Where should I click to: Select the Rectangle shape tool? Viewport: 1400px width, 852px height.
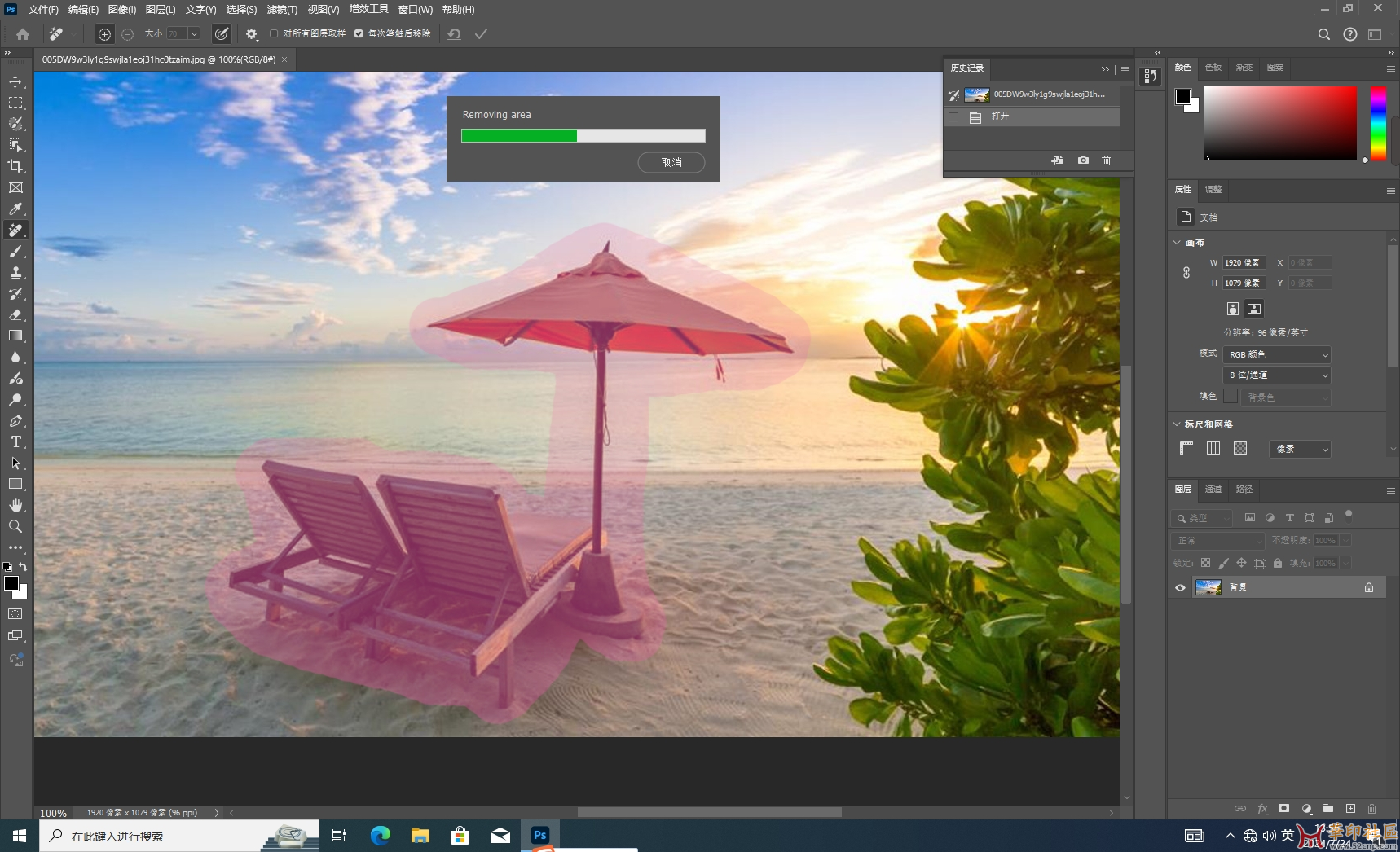(x=15, y=484)
